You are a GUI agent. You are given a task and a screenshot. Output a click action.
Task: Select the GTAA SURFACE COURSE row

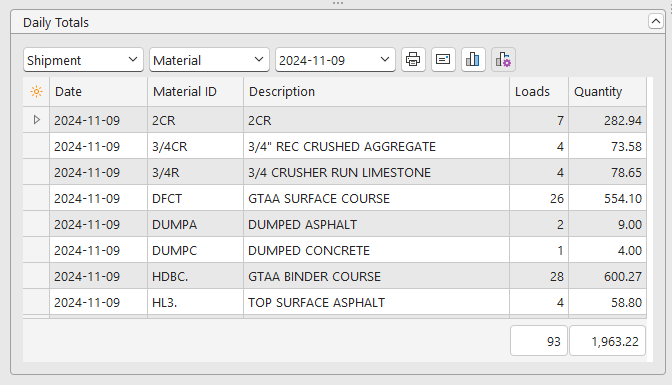coord(335,199)
